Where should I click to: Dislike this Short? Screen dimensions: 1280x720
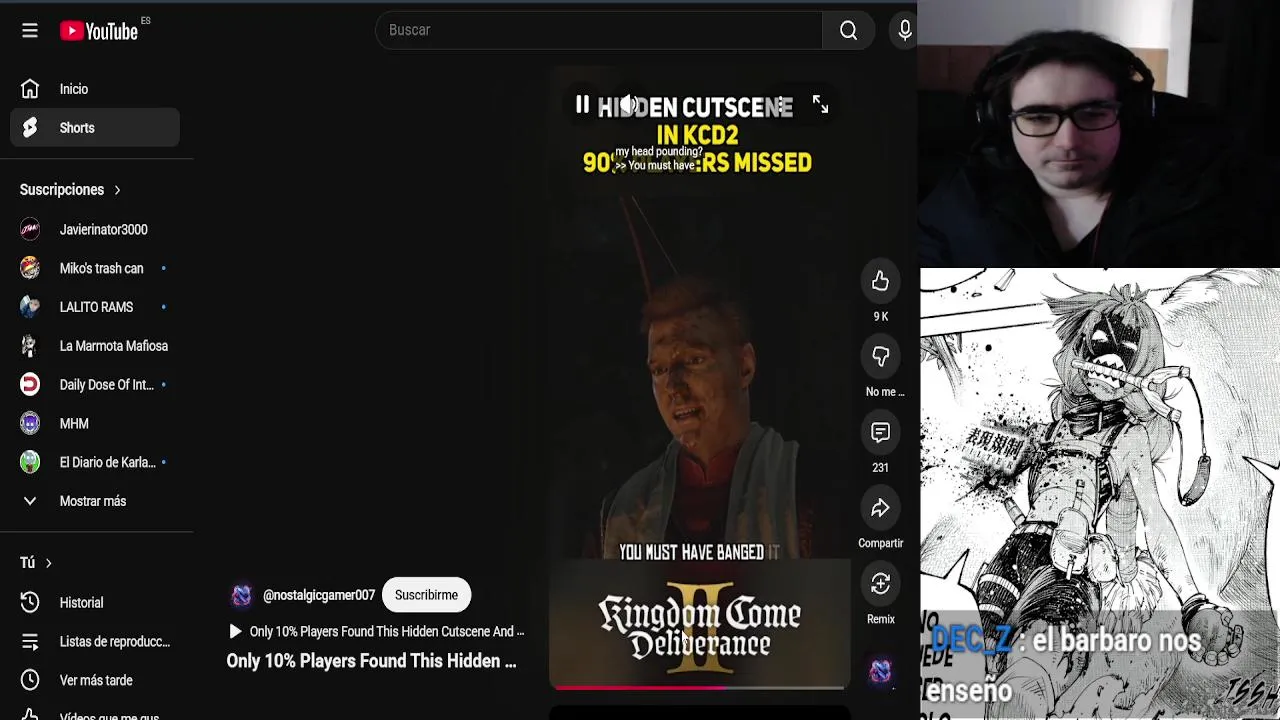[880, 357]
